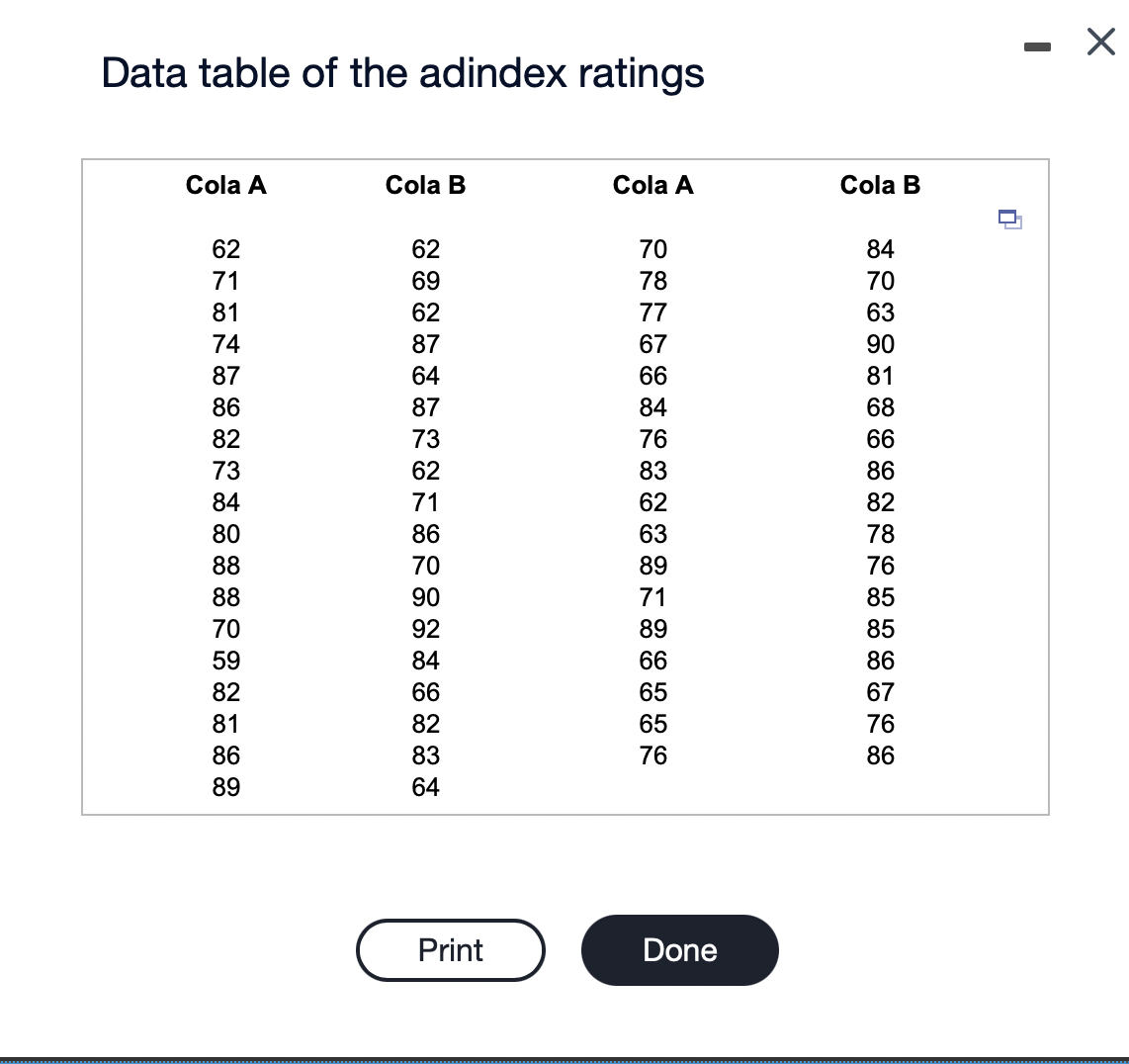Click the value 92 in Cola B column
1129x1064 pixels.
pyautogui.click(x=425, y=629)
